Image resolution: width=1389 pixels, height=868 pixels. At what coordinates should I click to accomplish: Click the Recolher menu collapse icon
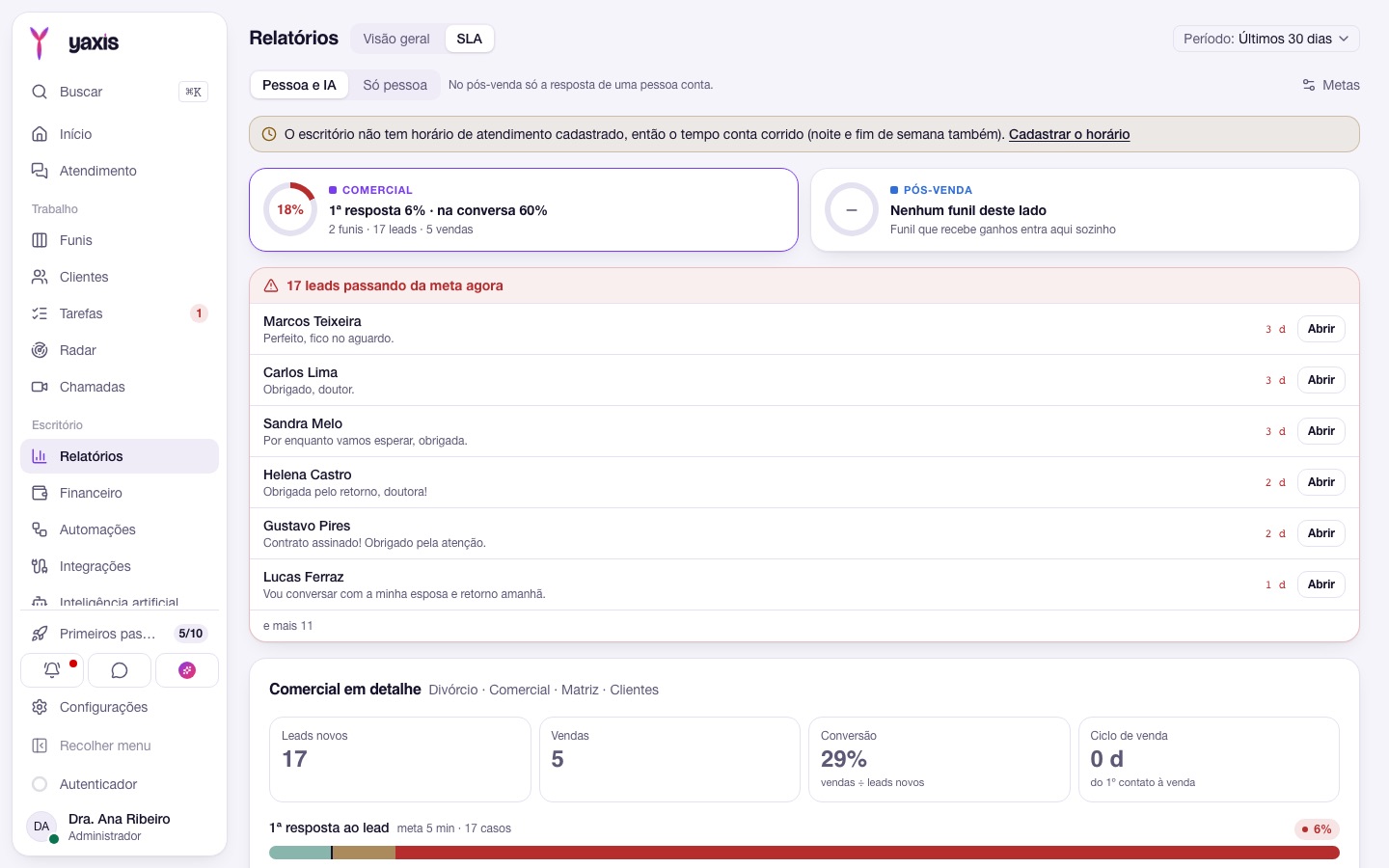coord(40,746)
